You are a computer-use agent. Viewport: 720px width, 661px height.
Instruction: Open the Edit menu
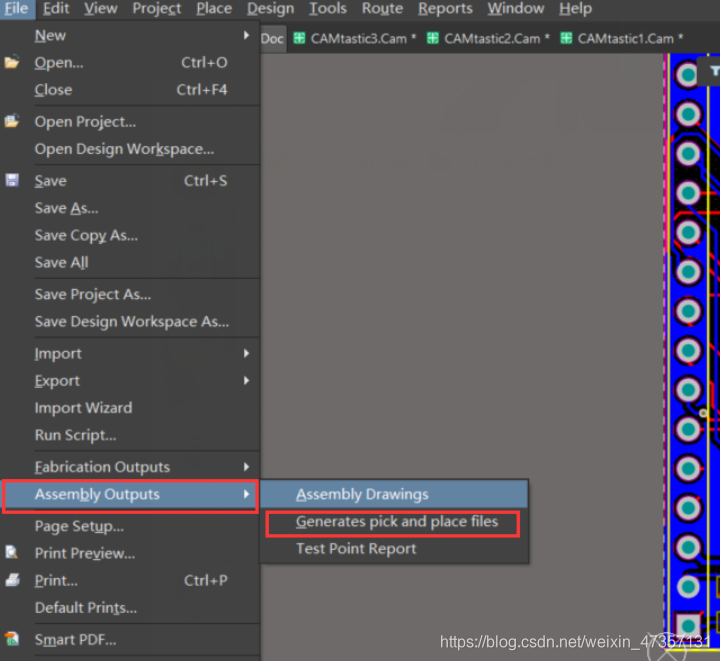[56, 8]
